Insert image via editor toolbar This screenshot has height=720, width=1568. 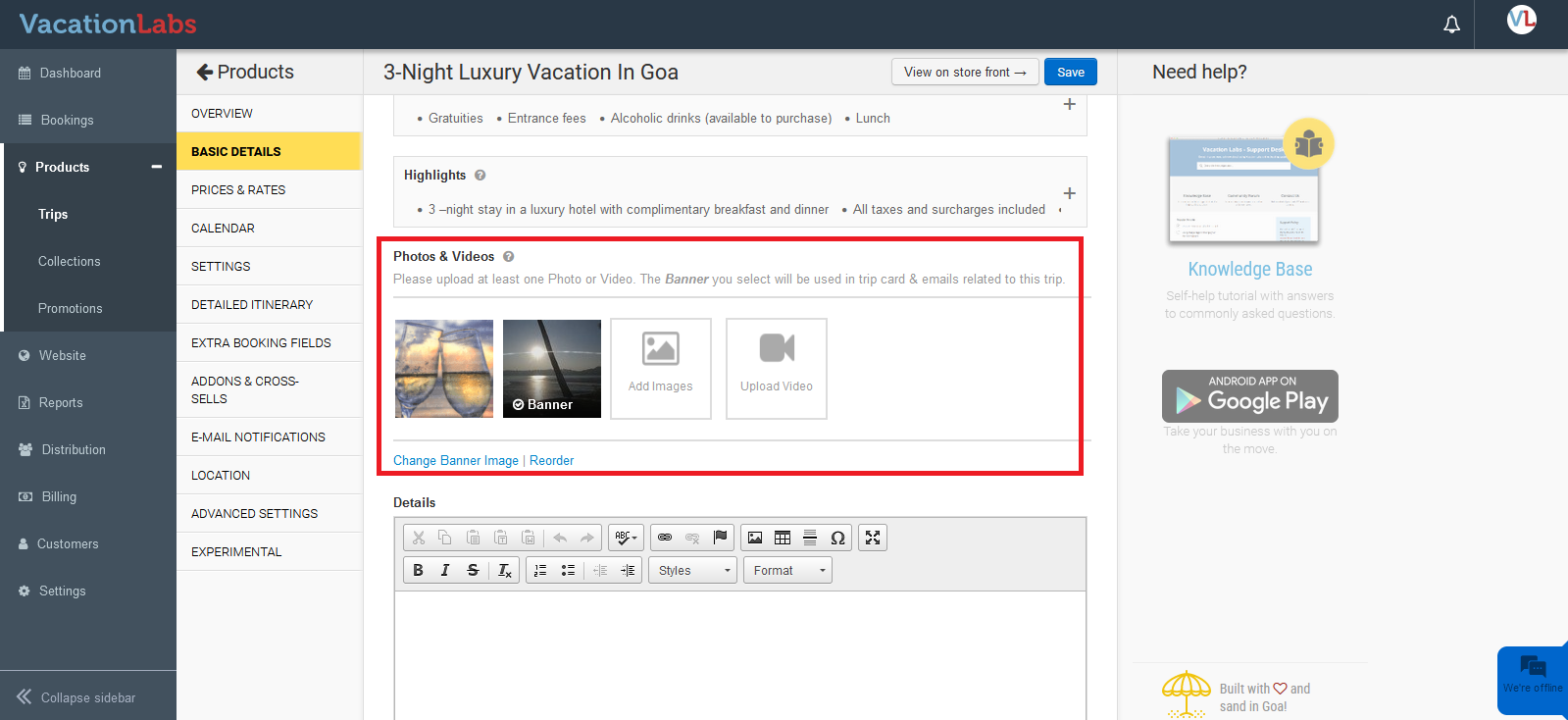(x=755, y=538)
